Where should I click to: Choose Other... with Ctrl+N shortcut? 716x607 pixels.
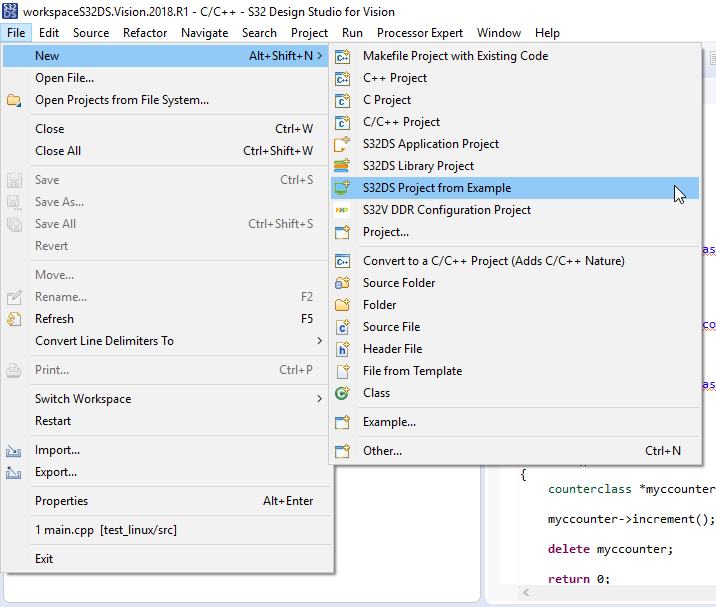[x=515, y=451]
